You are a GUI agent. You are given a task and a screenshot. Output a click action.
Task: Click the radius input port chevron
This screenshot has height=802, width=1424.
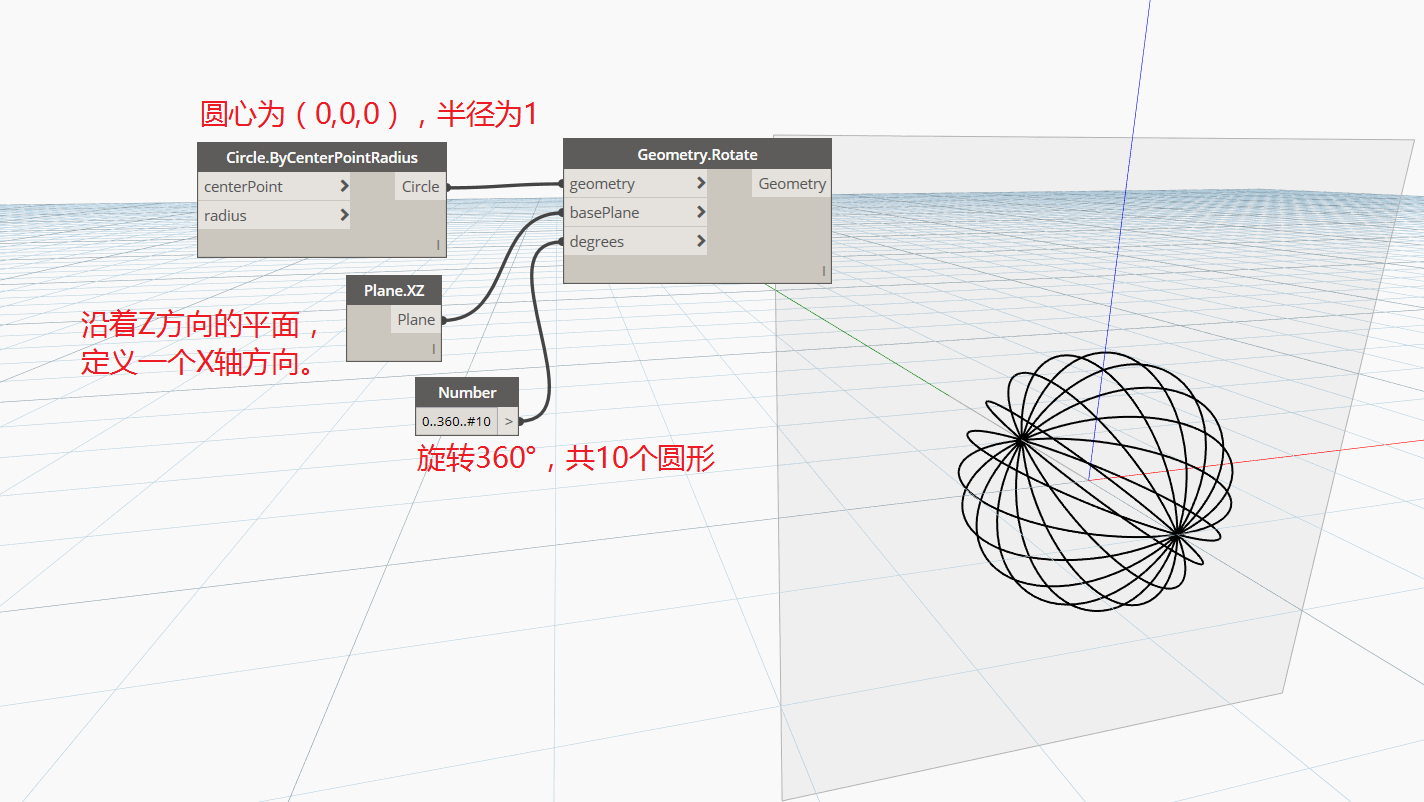point(344,215)
